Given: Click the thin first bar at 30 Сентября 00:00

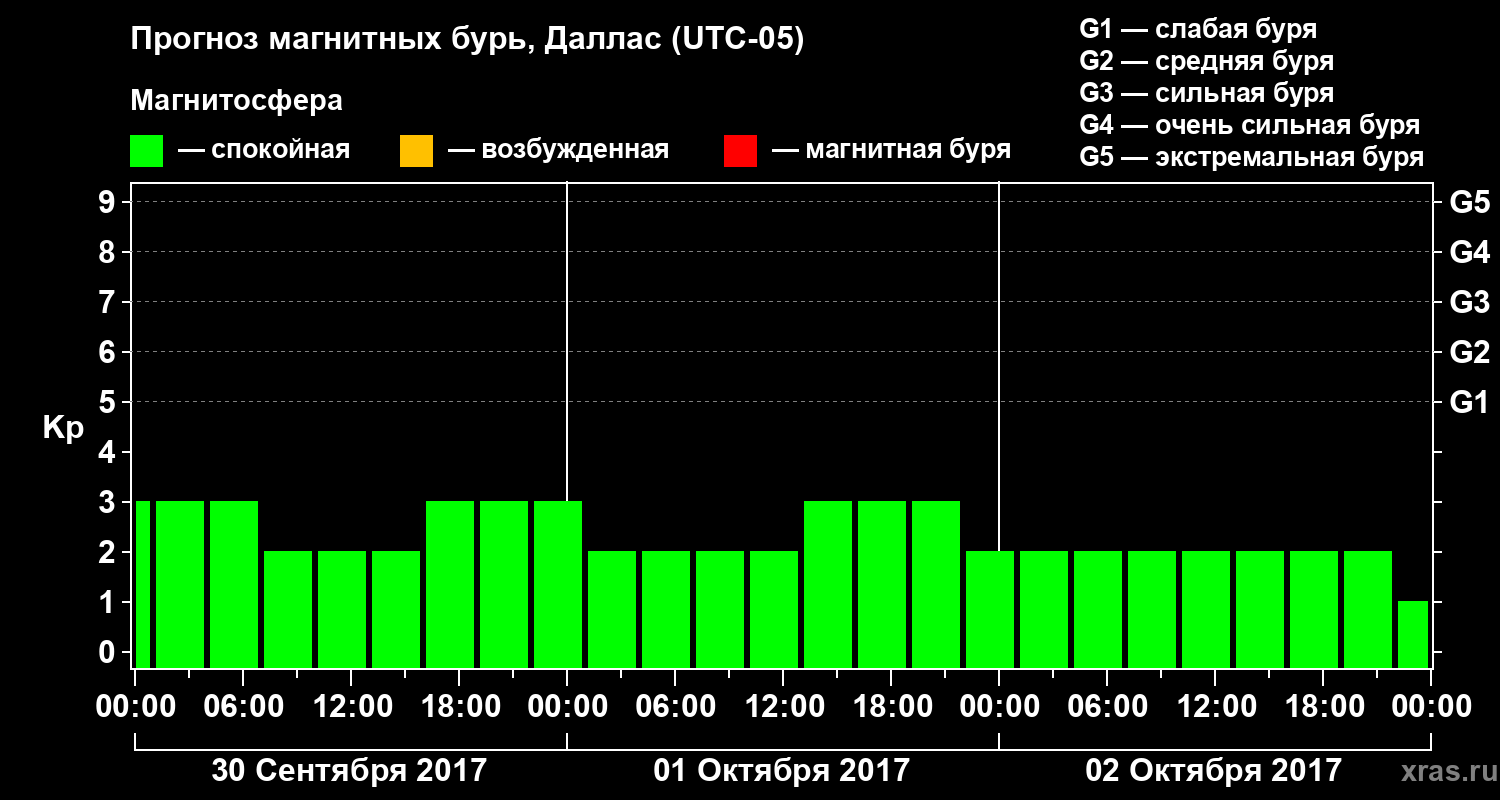Looking at the screenshot, I should [142, 584].
